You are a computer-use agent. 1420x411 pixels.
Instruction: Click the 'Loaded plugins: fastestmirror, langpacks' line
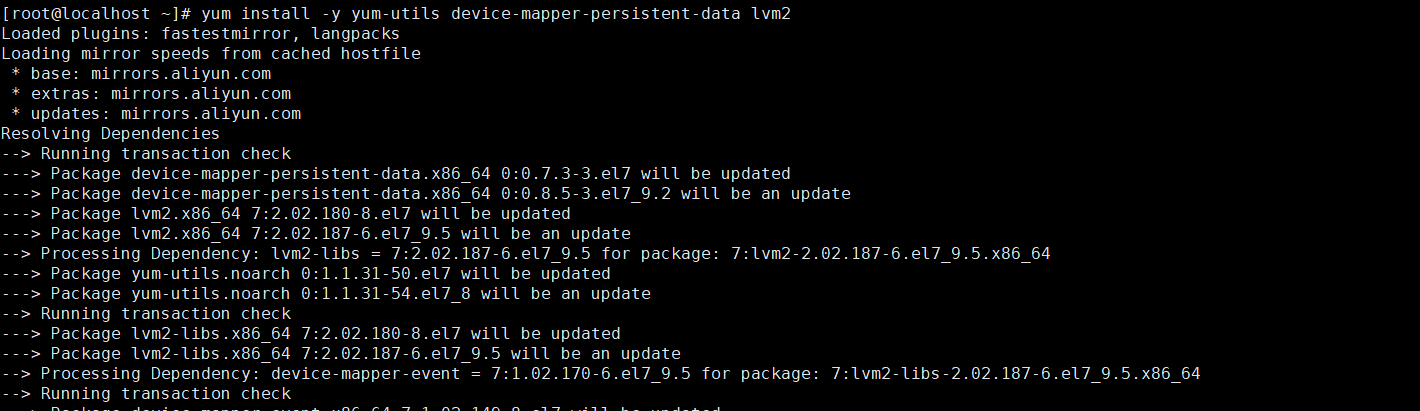click(200, 34)
